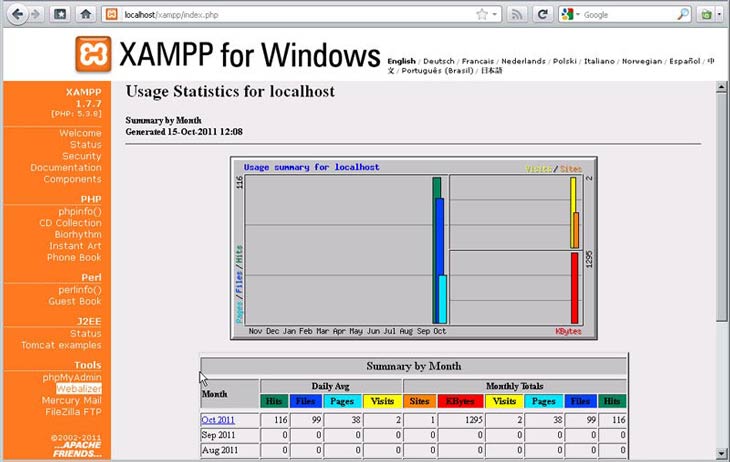Click the Apache Friends footer logo

coord(77,449)
